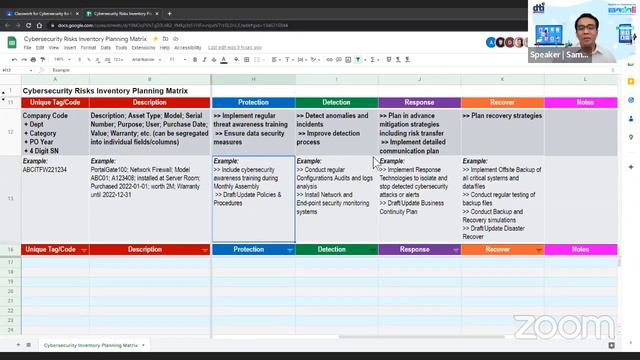Viewport: 640px width, 360px height.
Task: Reload the browser page
Action: [x=28, y=25]
